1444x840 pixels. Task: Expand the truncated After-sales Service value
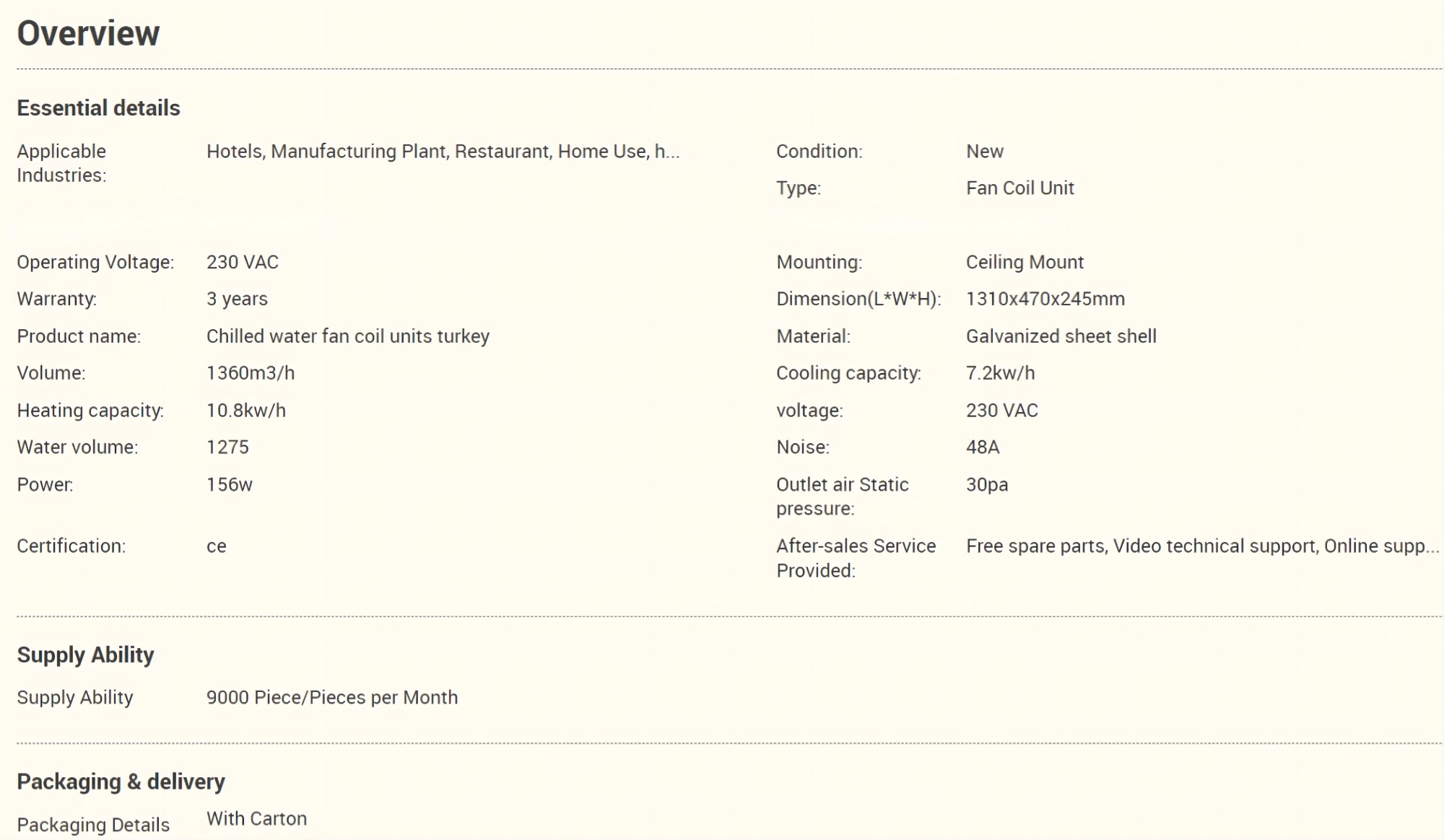pyautogui.click(x=1202, y=546)
